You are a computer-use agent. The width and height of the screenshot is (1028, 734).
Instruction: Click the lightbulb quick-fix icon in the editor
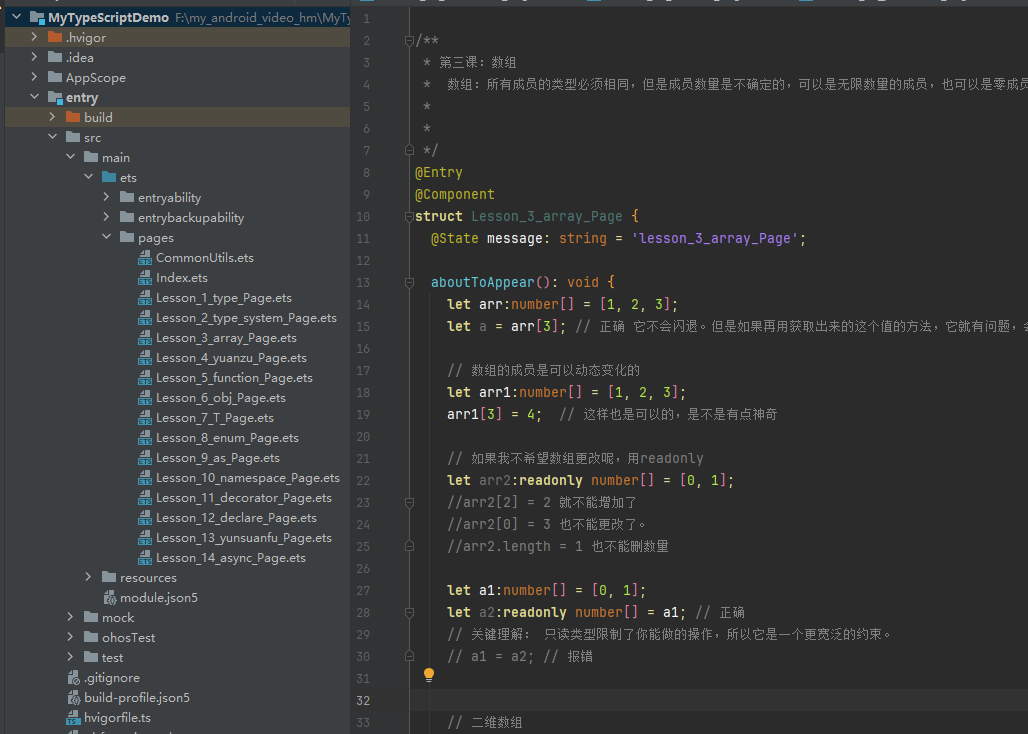pyautogui.click(x=429, y=675)
